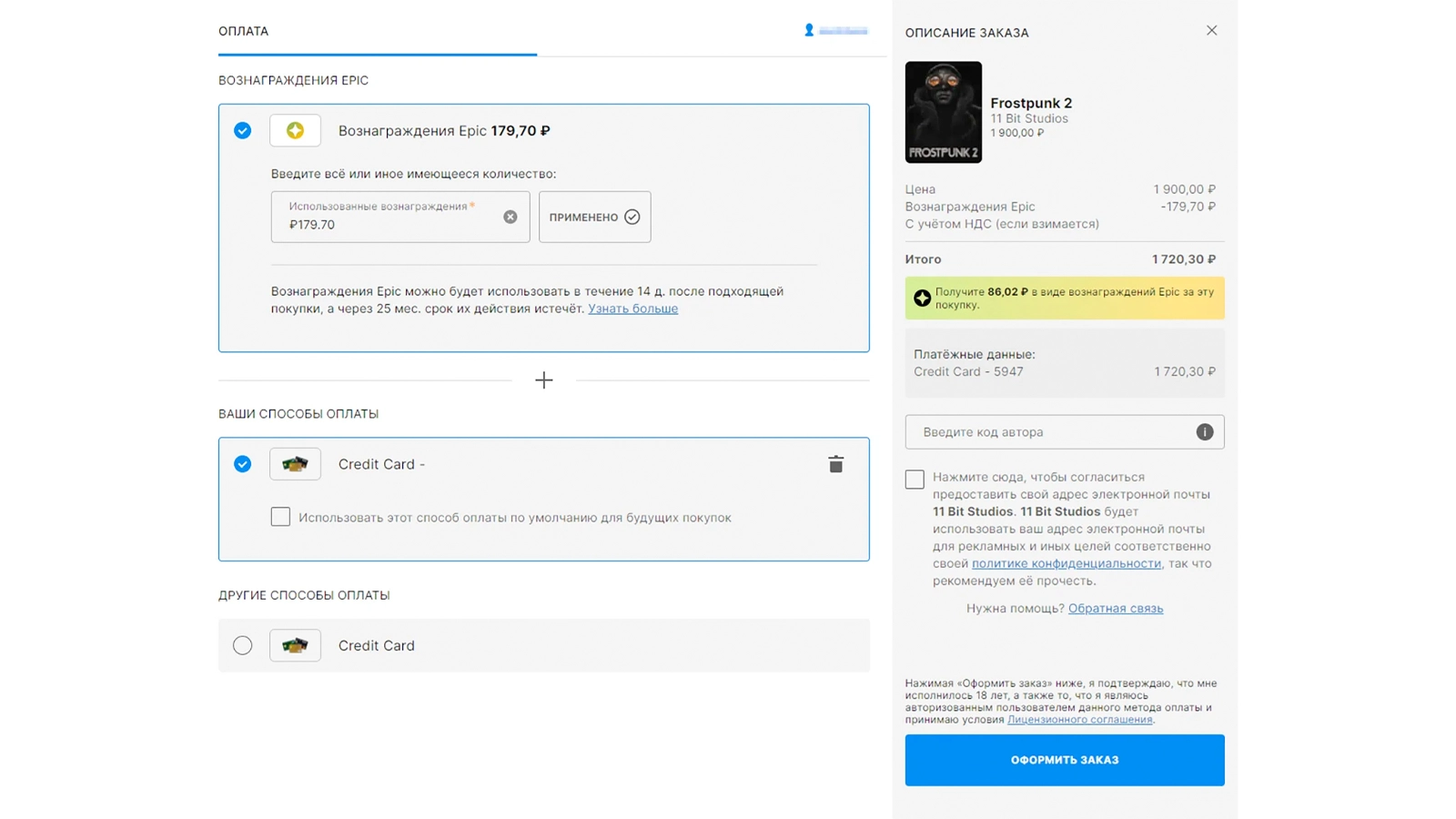This screenshot has height=819, width=1456.
Task: Select the other Credit Card radio button
Action: pyautogui.click(x=242, y=645)
